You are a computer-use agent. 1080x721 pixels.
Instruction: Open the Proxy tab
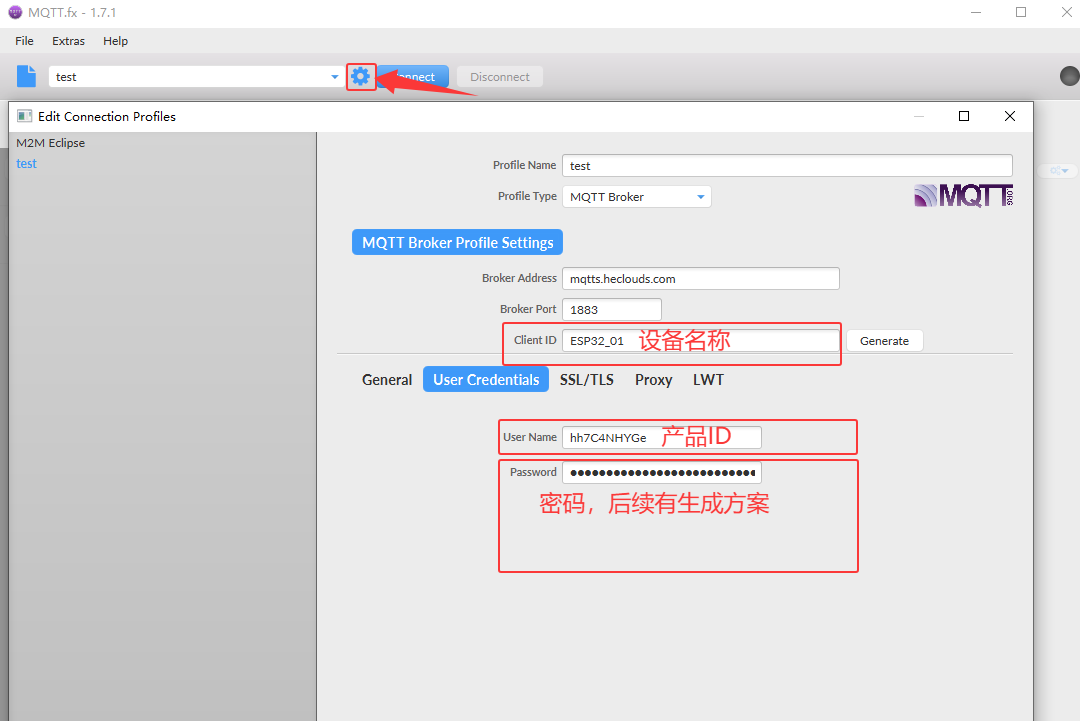[653, 379]
